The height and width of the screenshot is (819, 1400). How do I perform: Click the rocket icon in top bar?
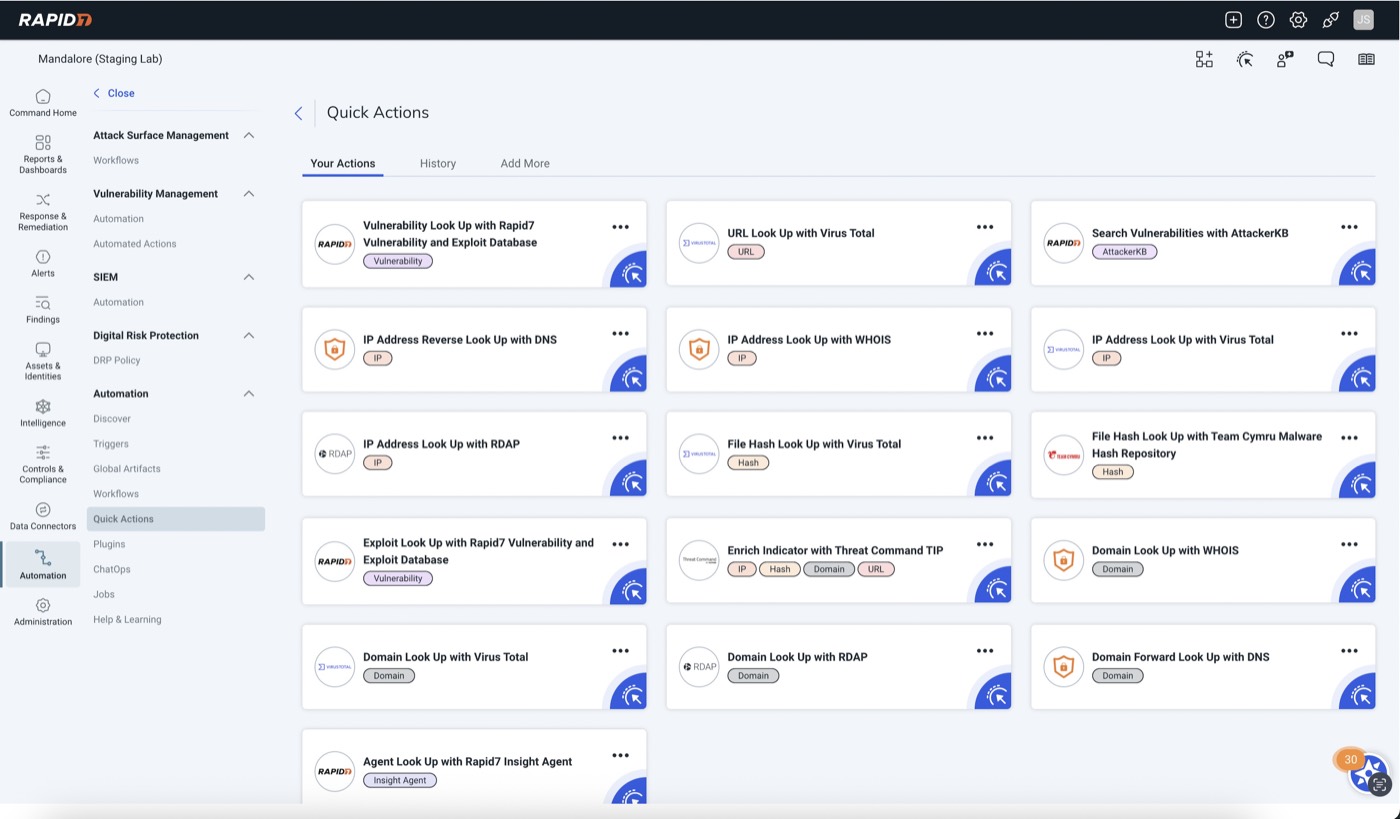(1330, 20)
